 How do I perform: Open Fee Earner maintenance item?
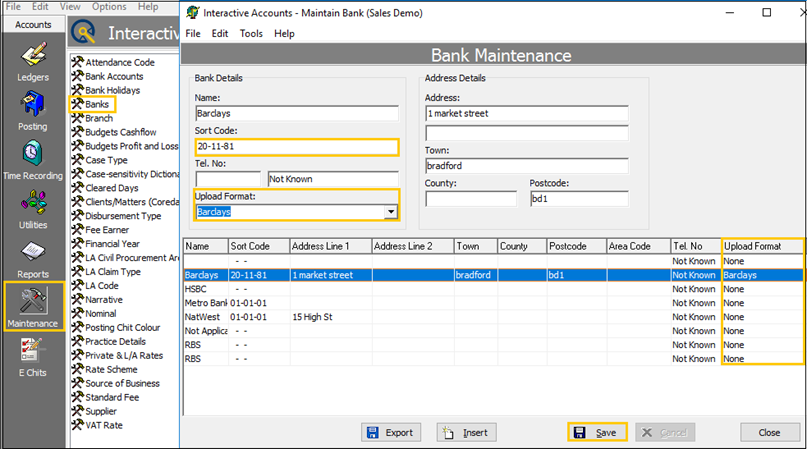tap(107, 230)
